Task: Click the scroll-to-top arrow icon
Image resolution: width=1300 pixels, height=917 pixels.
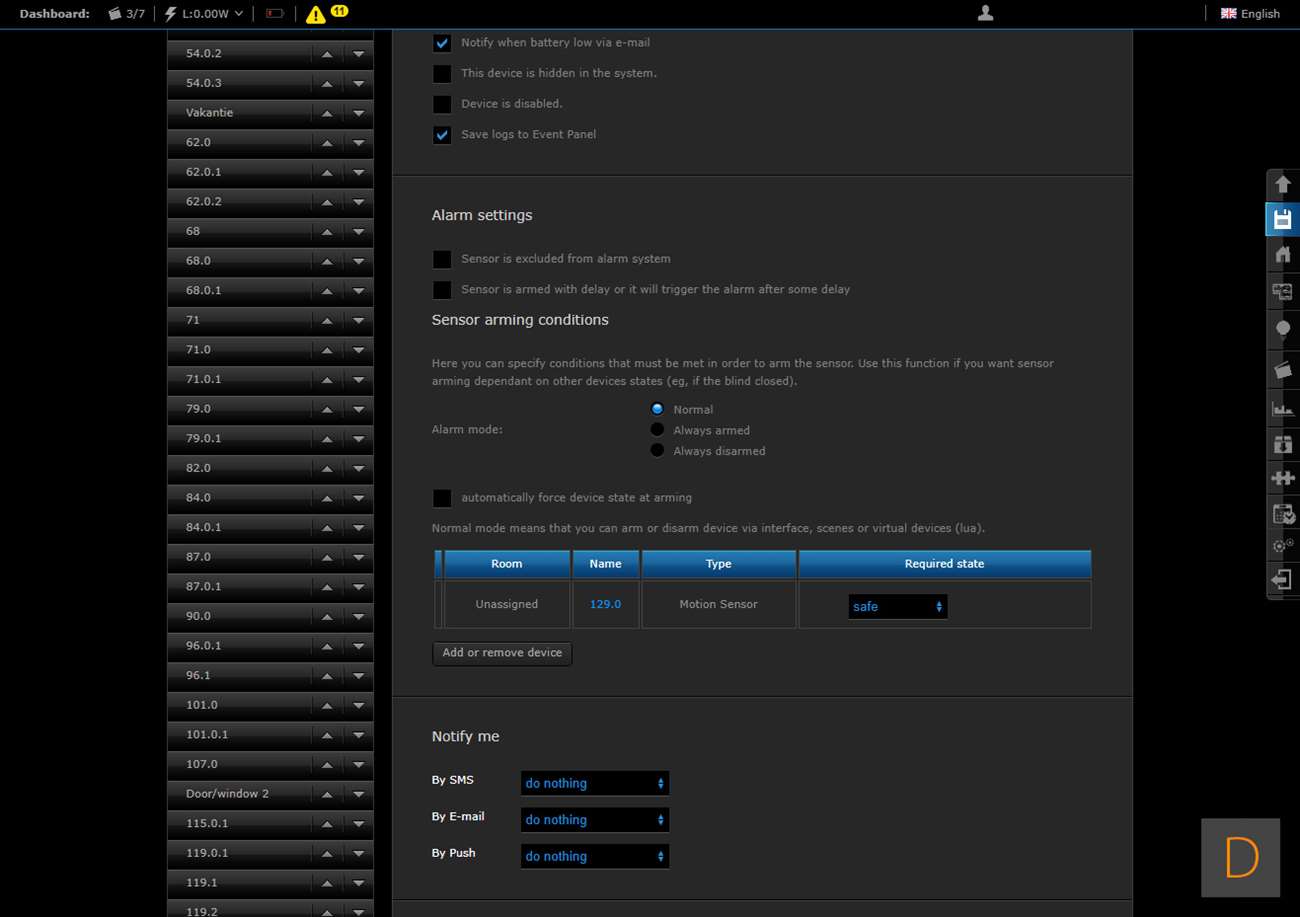Action: pos(1282,185)
